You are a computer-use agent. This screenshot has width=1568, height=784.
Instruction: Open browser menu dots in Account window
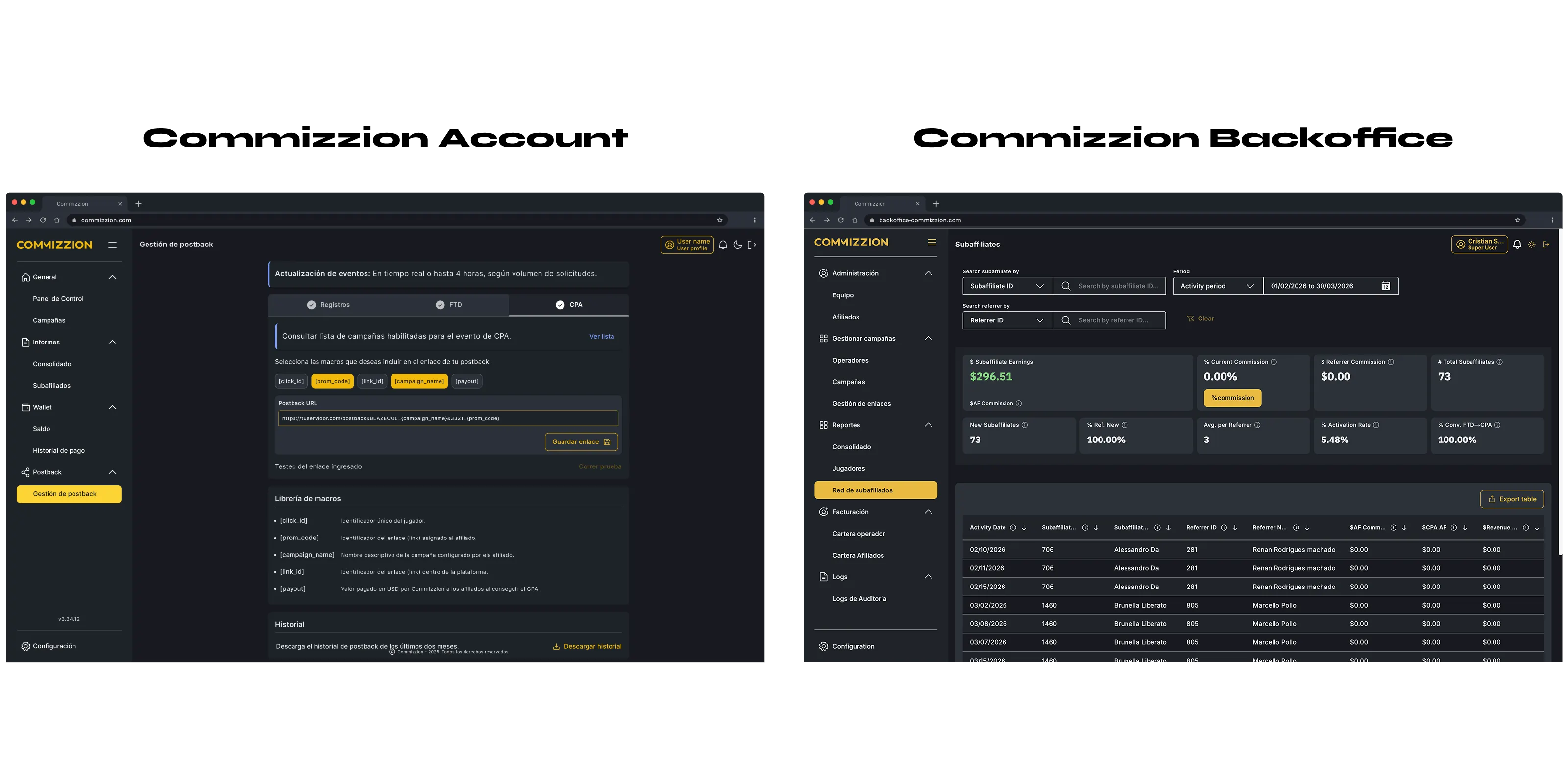coord(754,220)
